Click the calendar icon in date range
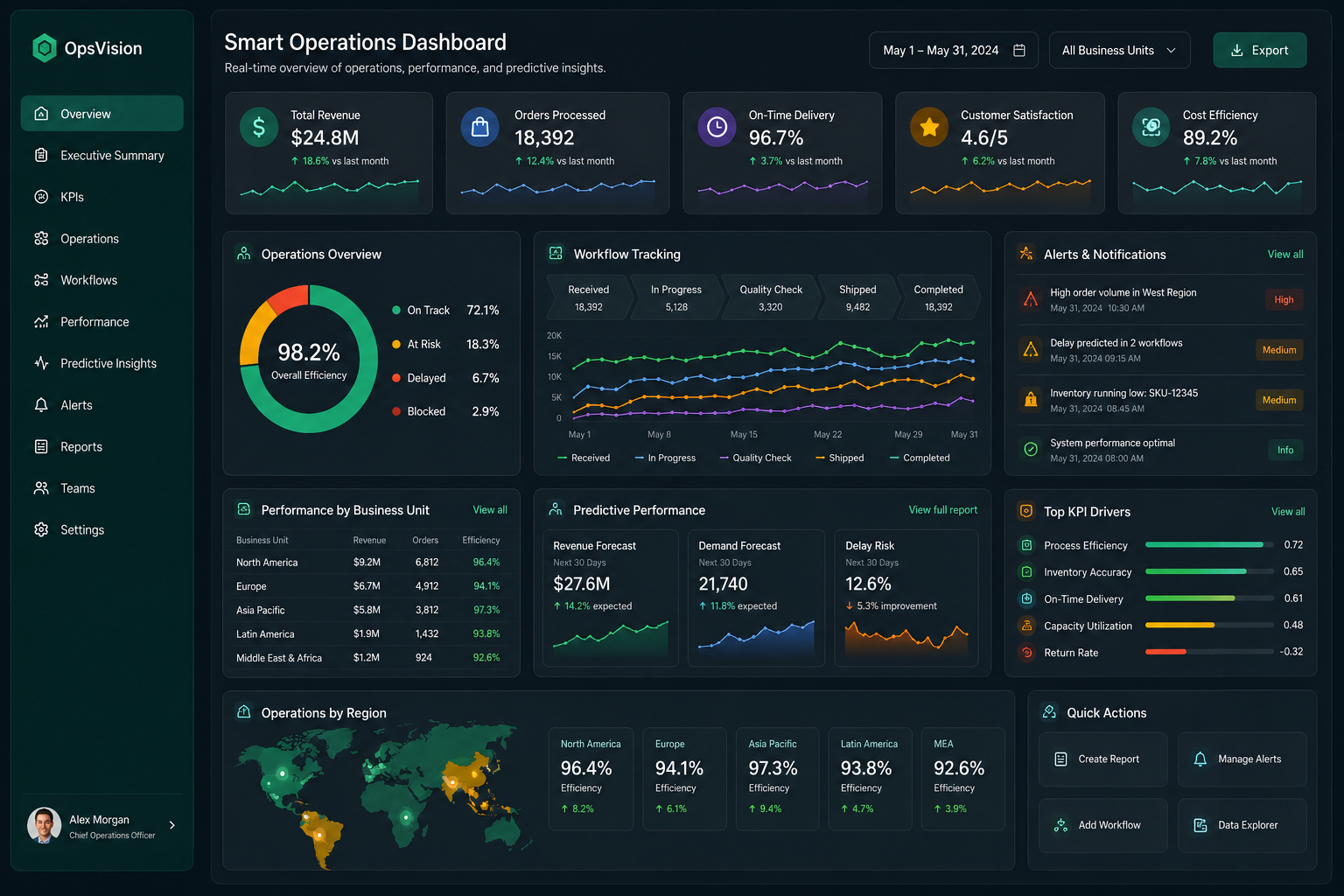This screenshot has width=1344, height=896. (x=1018, y=50)
